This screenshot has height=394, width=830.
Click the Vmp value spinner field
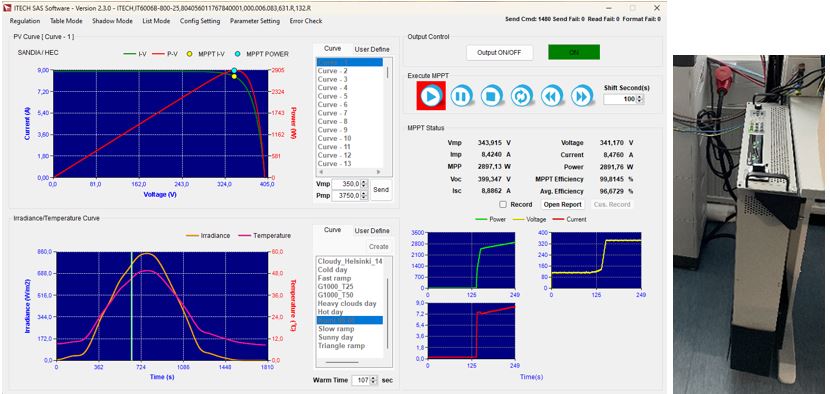point(349,184)
